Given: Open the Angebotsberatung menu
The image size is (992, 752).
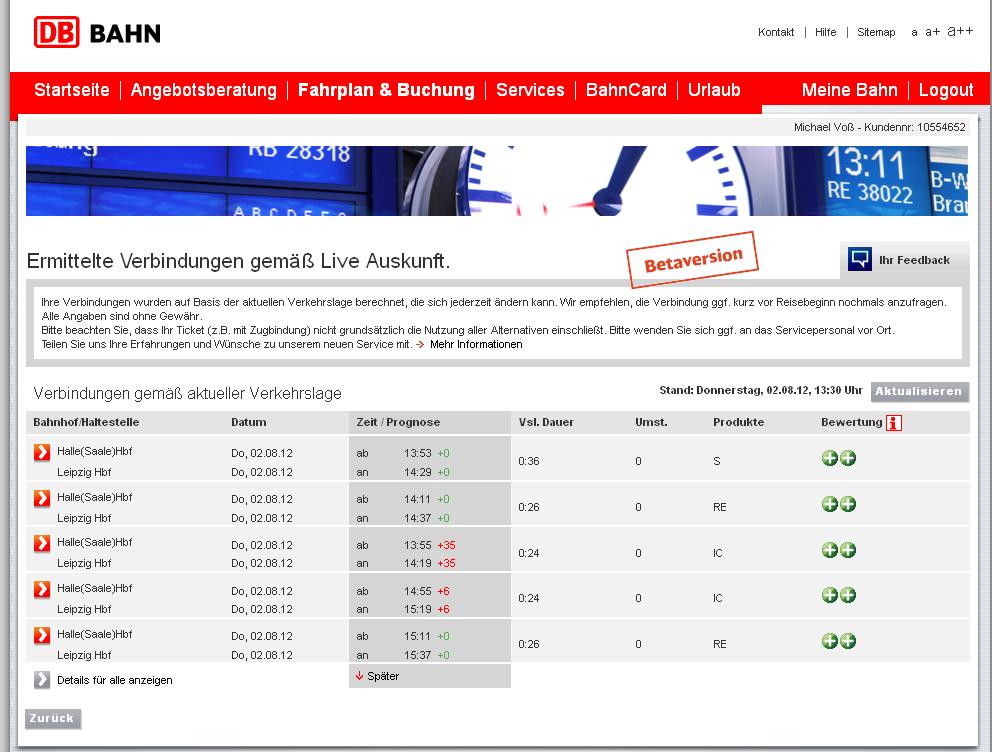Looking at the screenshot, I should coord(204,90).
